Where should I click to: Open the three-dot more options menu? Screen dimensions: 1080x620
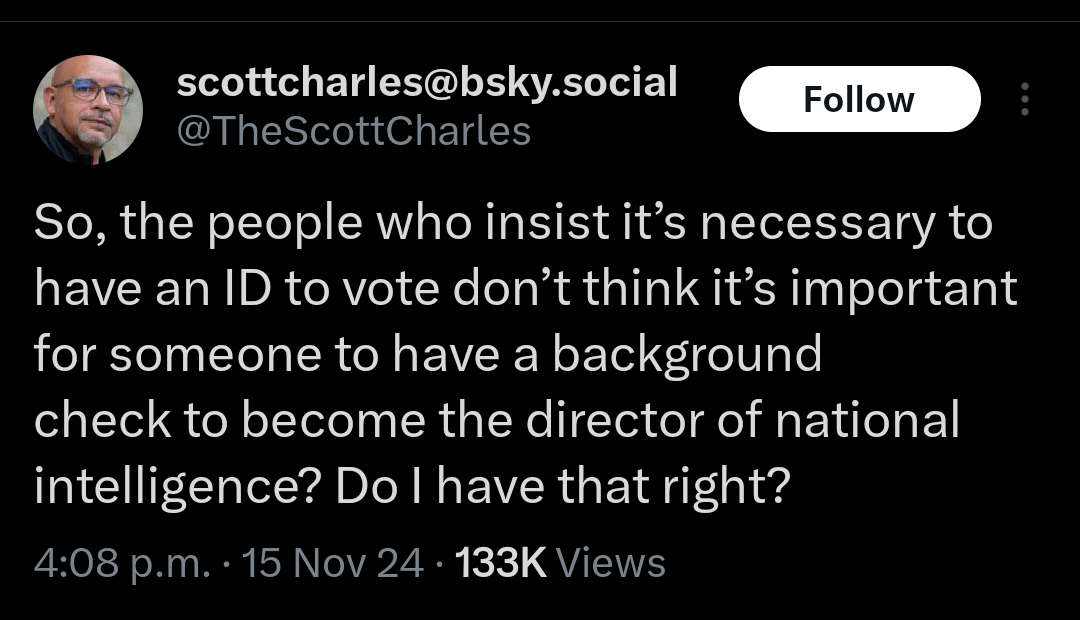pyautogui.click(x=1023, y=100)
